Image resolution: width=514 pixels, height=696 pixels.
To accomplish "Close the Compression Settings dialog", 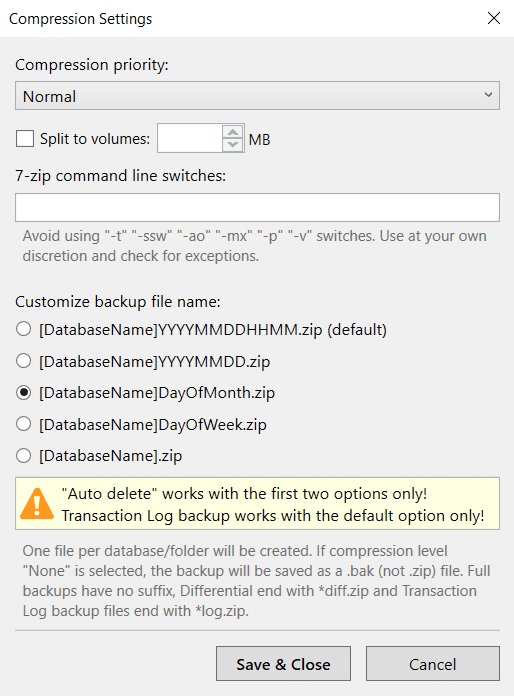I will tap(494, 18).
